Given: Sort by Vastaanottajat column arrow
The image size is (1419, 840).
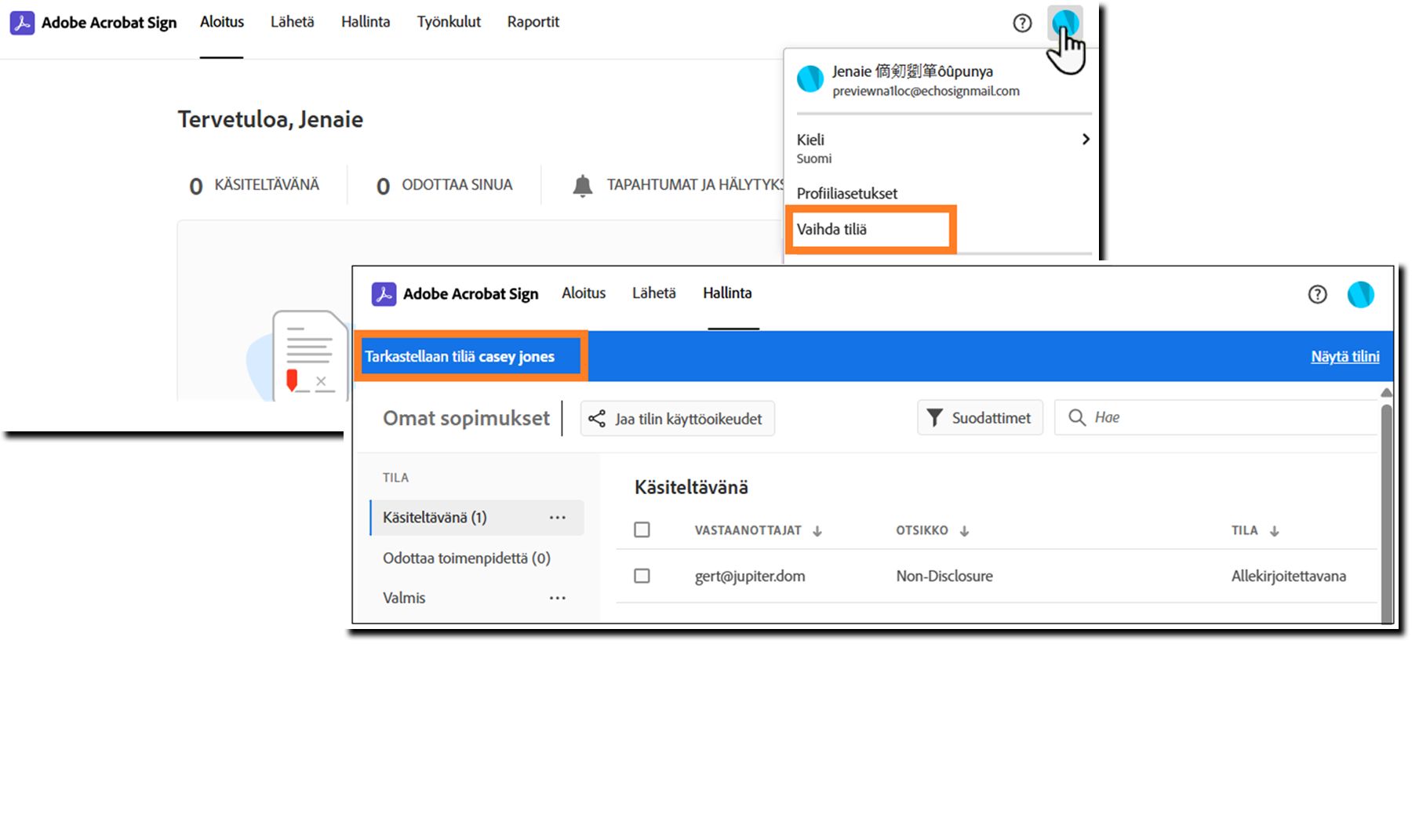Looking at the screenshot, I should coord(817,531).
